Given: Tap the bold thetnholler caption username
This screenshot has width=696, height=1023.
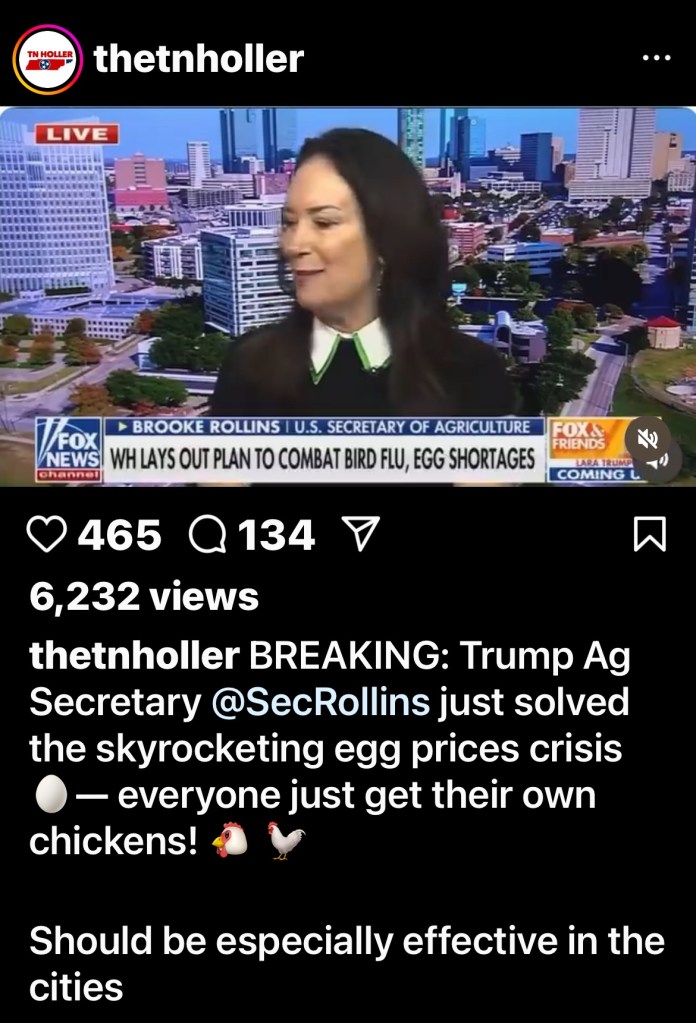Looking at the screenshot, I should pyautogui.click(x=134, y=655).
